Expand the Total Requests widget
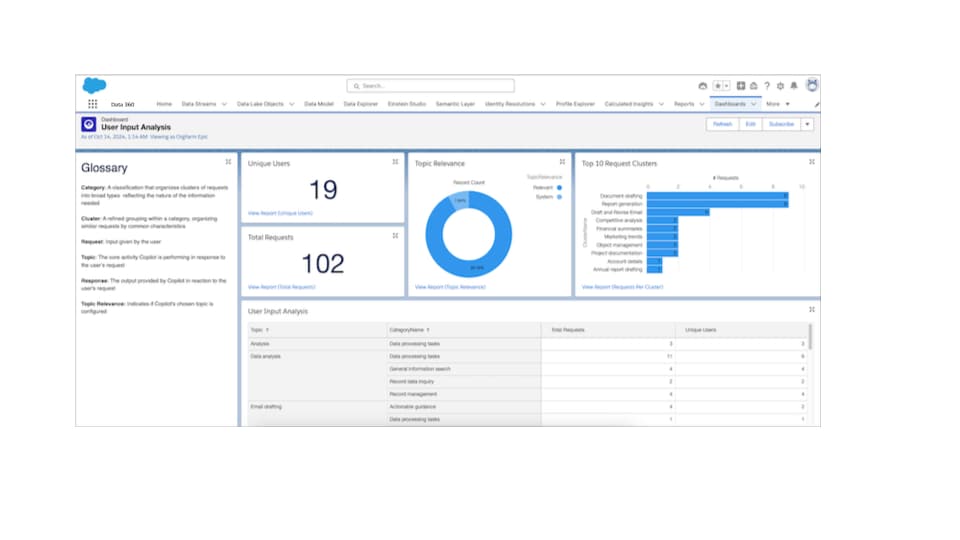Viewport: 960px width, 540px height. (396, 236)
